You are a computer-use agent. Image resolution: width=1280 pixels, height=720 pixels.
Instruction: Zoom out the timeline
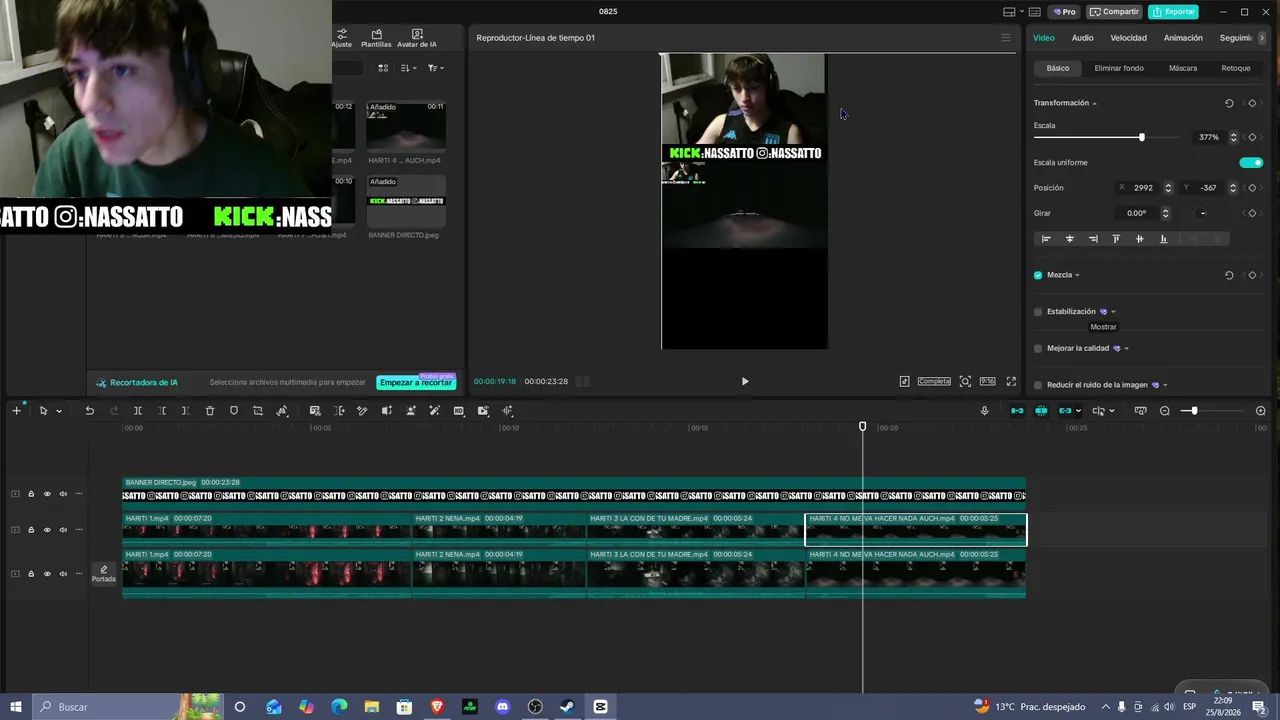pyautogui.click(x=1165, y=411)
